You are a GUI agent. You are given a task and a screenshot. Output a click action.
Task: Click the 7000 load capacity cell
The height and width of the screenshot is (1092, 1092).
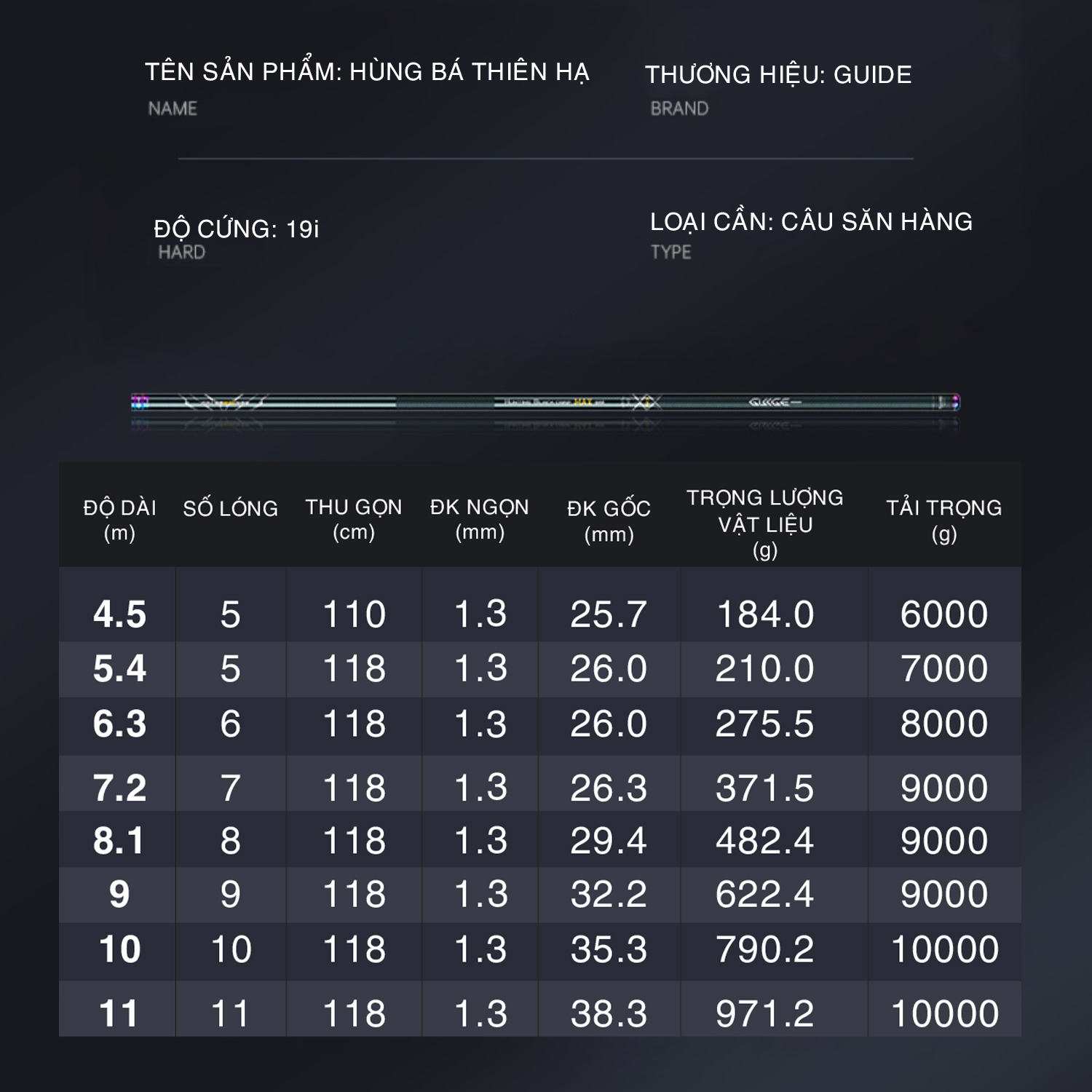coord(943,668)
